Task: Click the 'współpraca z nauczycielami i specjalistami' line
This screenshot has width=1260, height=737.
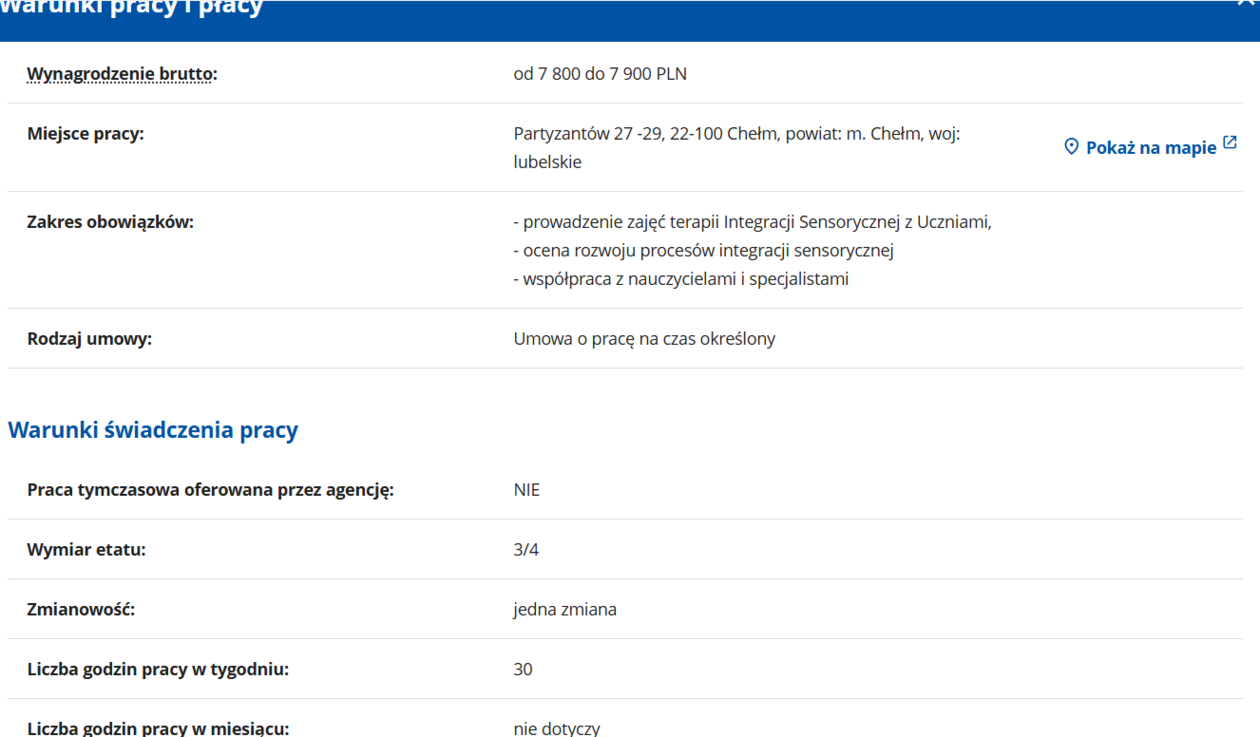Action: pyautogui.click(x=681, y=279)
